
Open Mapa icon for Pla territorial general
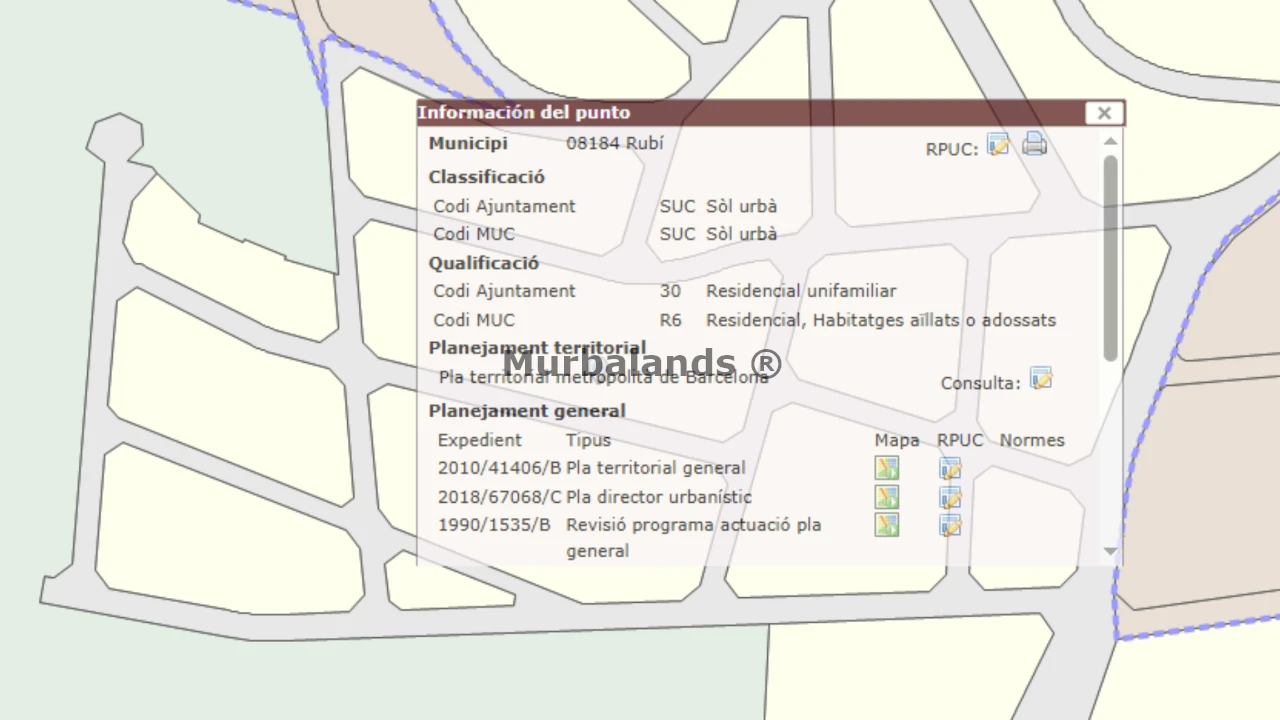[886, 468]
